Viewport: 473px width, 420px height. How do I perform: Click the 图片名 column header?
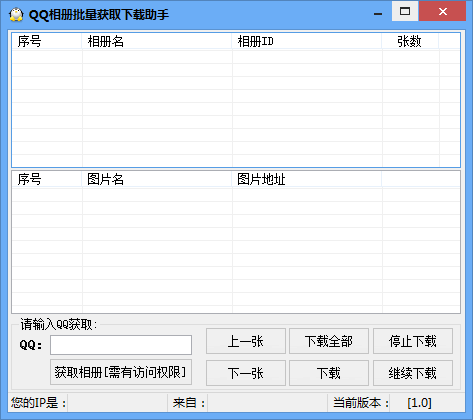tap(157, 179)
